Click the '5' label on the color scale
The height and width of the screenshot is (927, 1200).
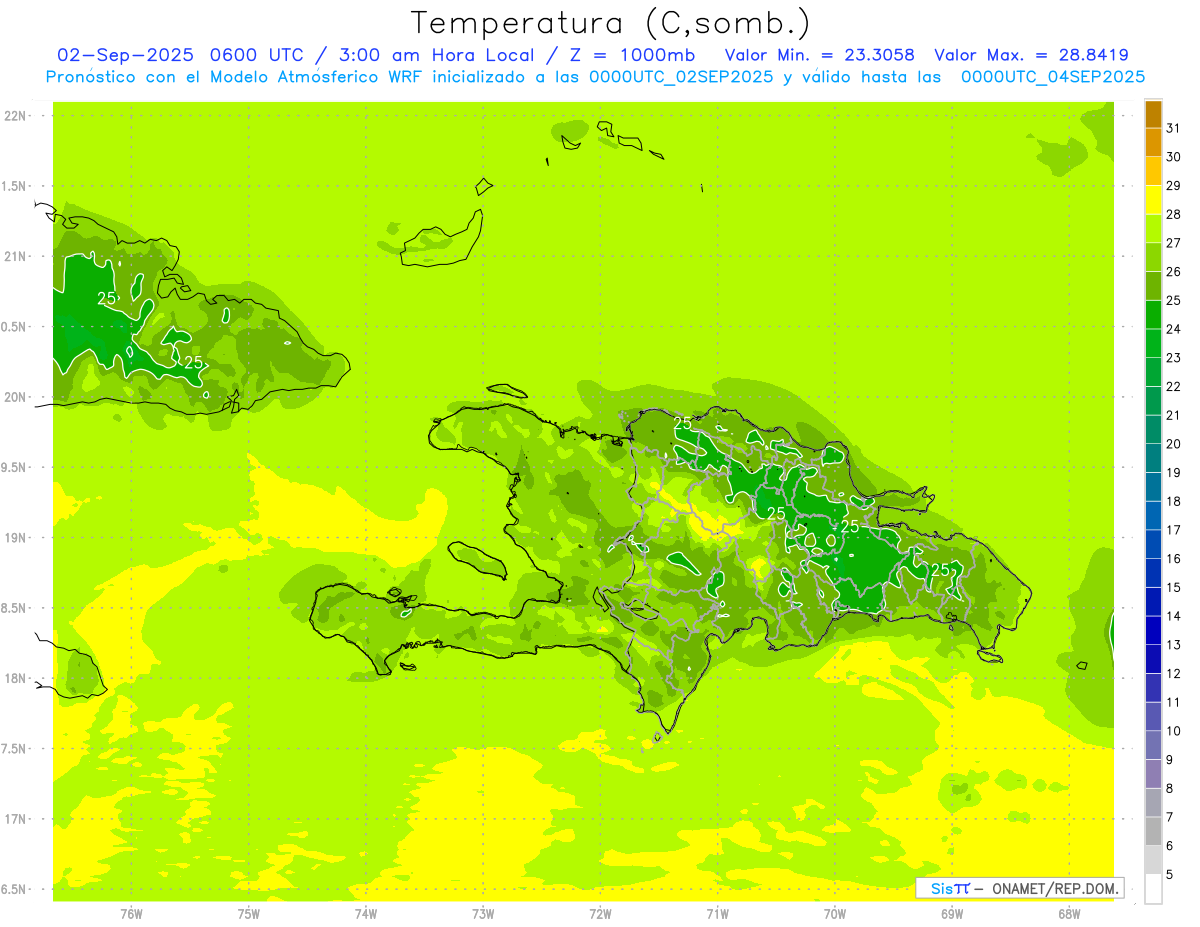(1170, 875)
